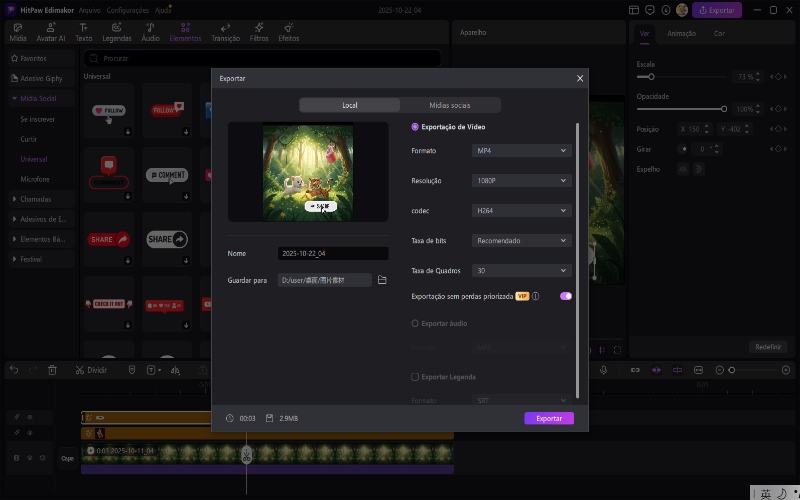Image resolution: width=800 pixels, height=500 pixels.
Task: Open the Filtros panel icon
Action: (x=259, y=31)
